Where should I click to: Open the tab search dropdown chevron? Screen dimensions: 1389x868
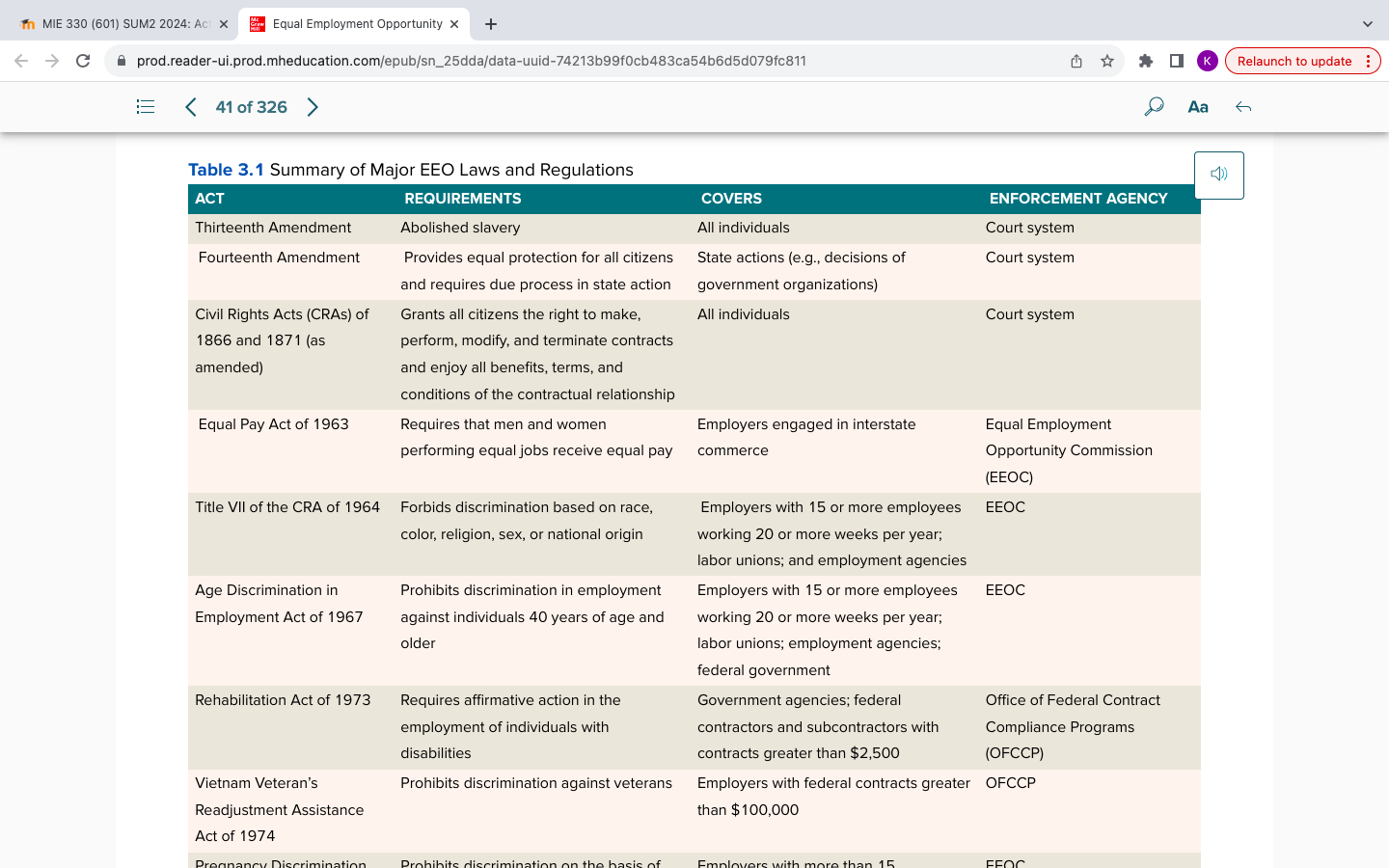click(1367, 24)
